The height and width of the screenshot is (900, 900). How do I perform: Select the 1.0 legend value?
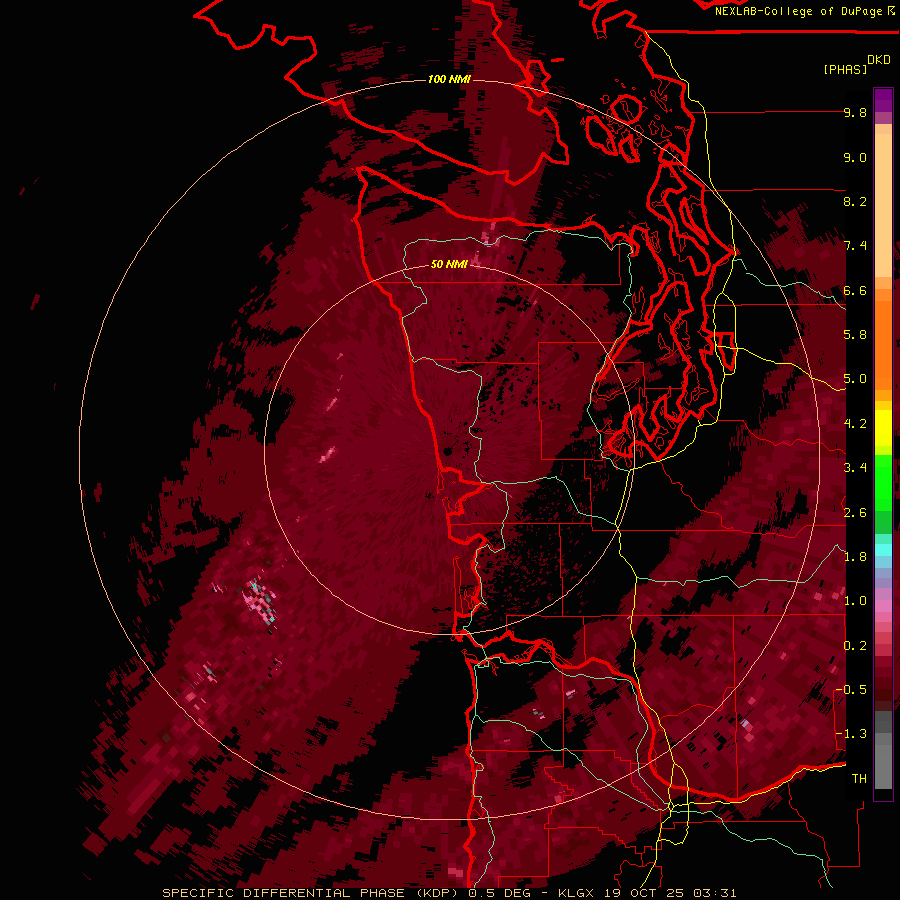pyautogui.click(x=855, y=602)
